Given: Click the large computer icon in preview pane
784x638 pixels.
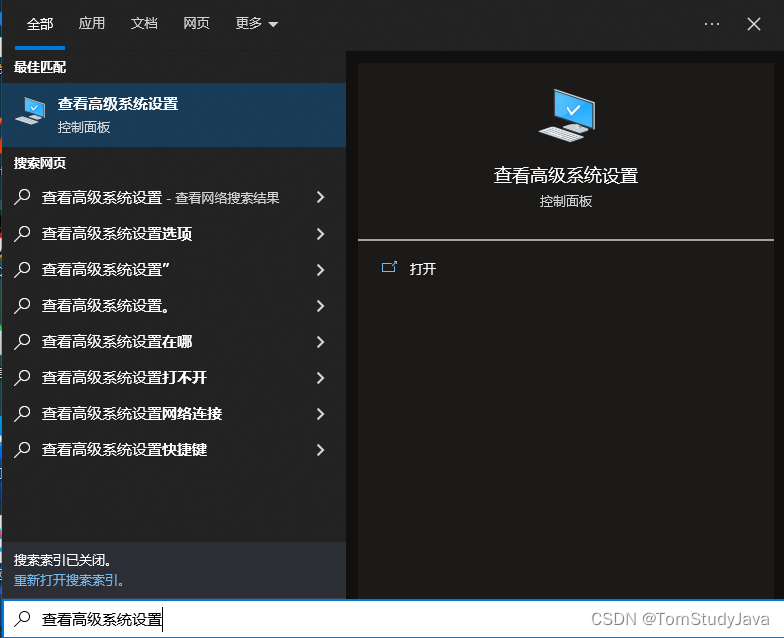Looking at the screenshot, I should [x=566, y=116].
